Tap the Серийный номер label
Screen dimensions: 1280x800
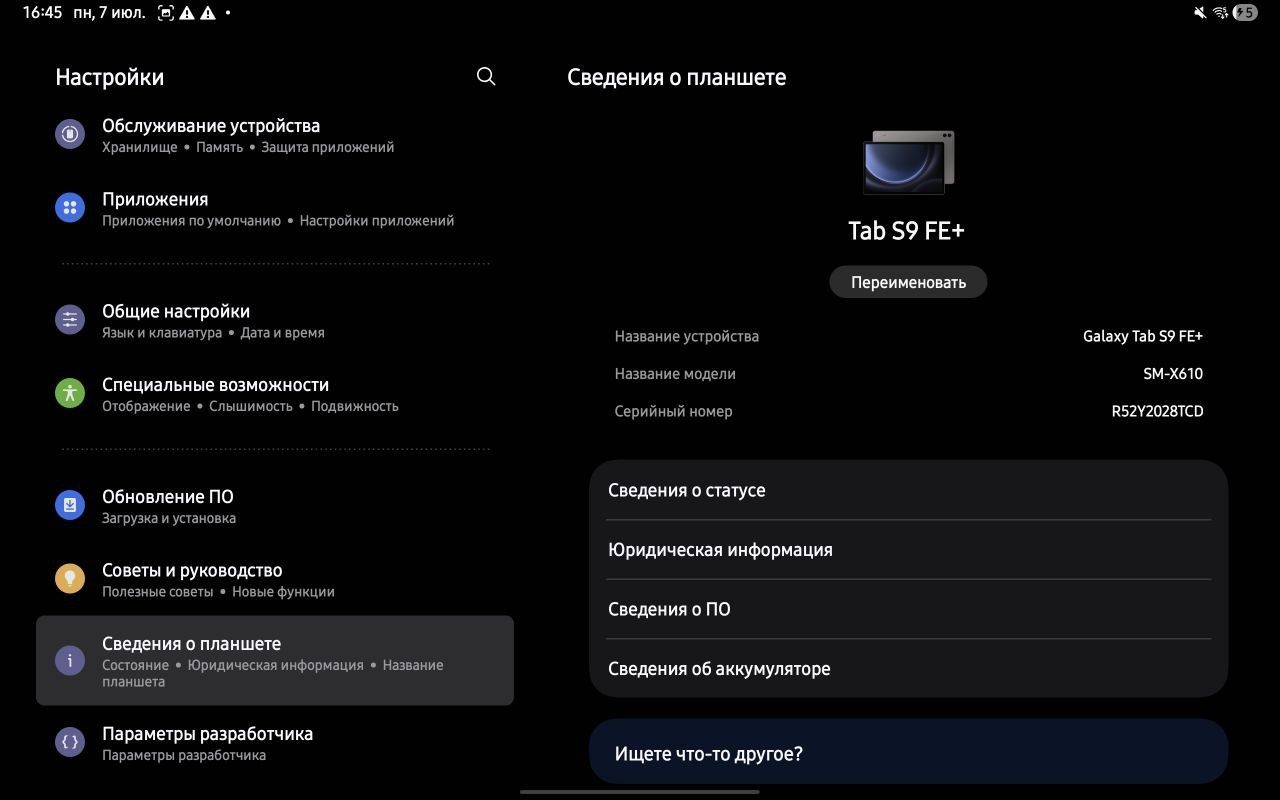(x=673, y=411)
